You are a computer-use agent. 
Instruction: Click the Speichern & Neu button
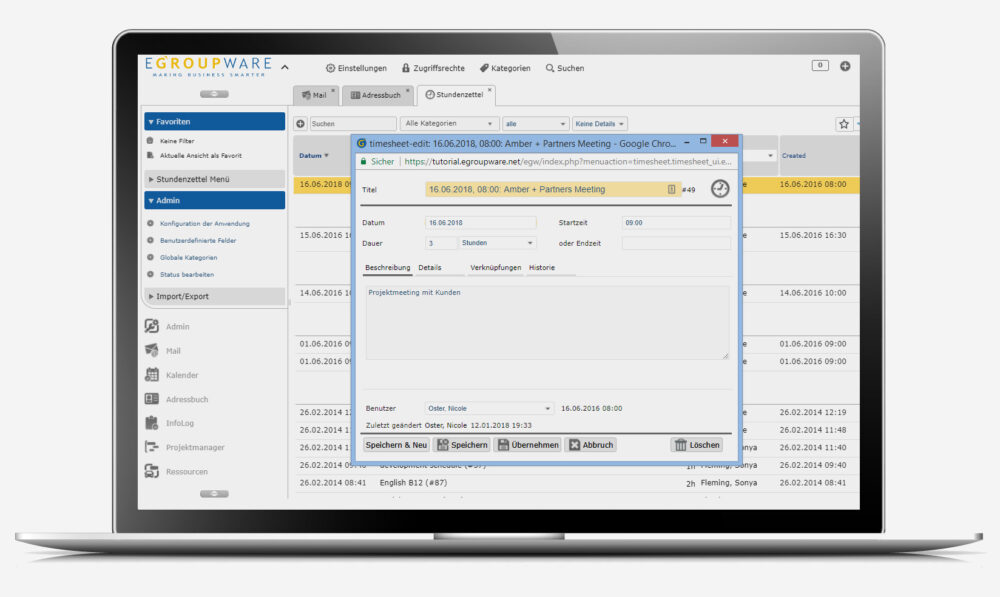tap(396, 445)
